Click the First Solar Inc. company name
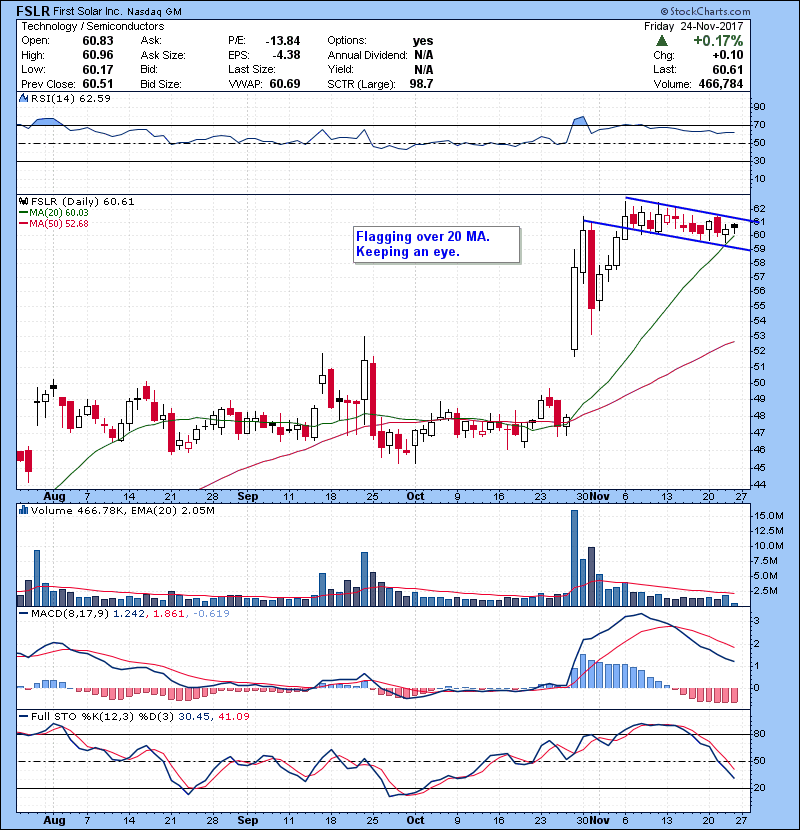800x830 pixels. pos(88,12)
